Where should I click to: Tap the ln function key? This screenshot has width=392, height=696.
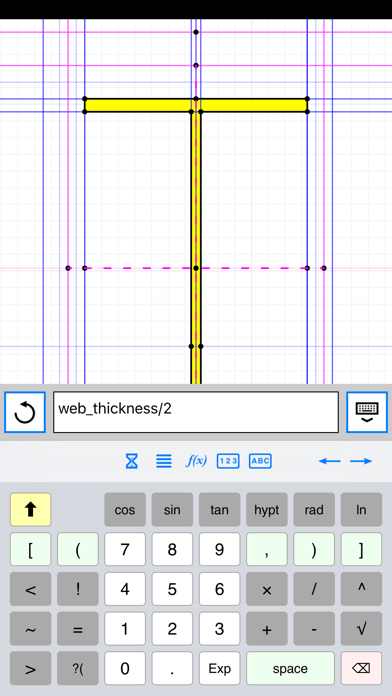click(361, 510)
